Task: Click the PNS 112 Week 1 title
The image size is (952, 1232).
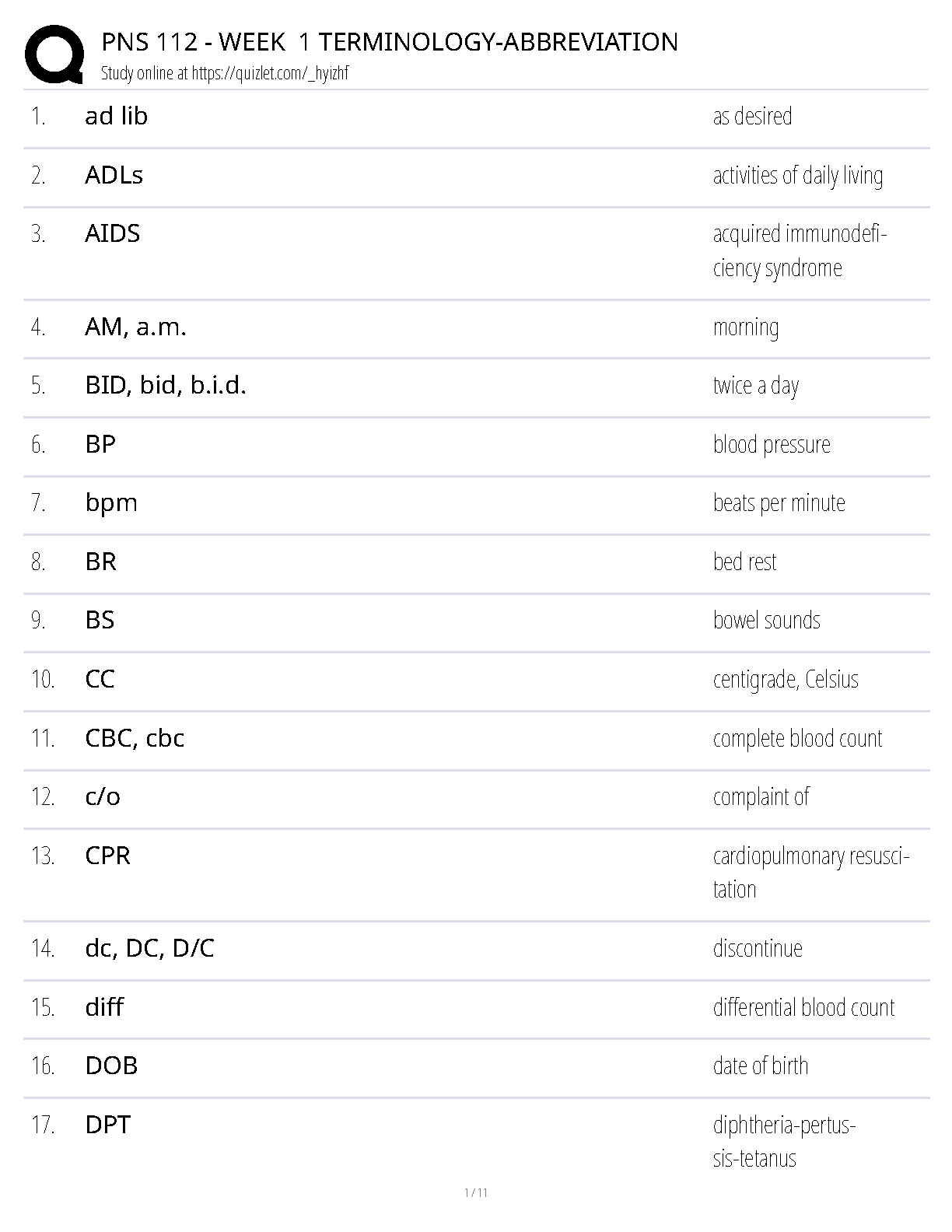Action: click(x=390, y=42)
